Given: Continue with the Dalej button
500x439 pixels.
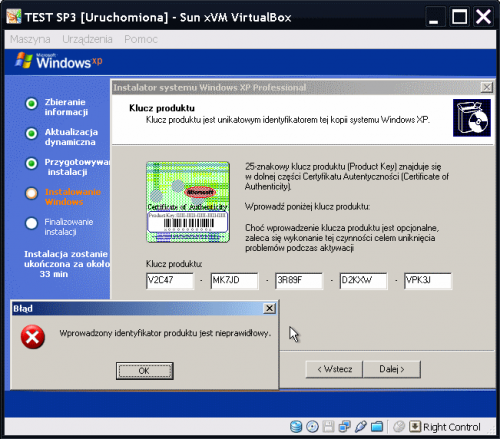Looking at the screenshot, I should (x=392, y=369).
